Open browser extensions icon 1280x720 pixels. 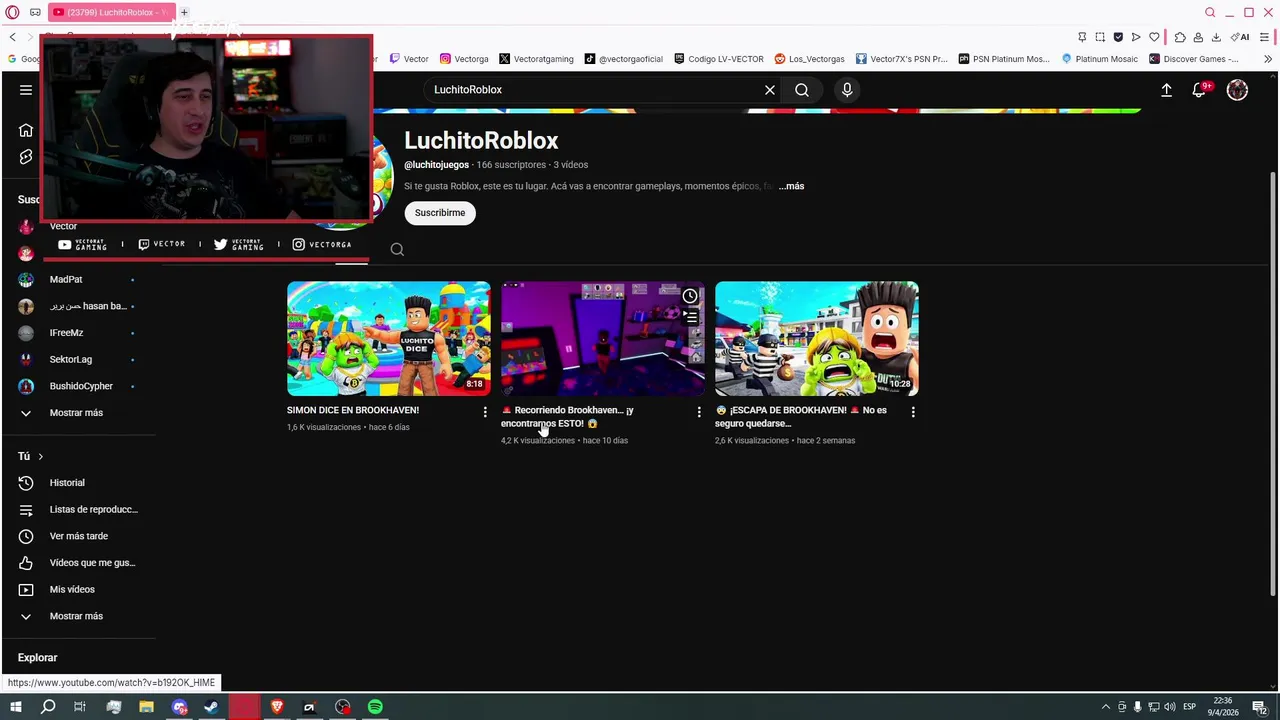coord(1180,37)
